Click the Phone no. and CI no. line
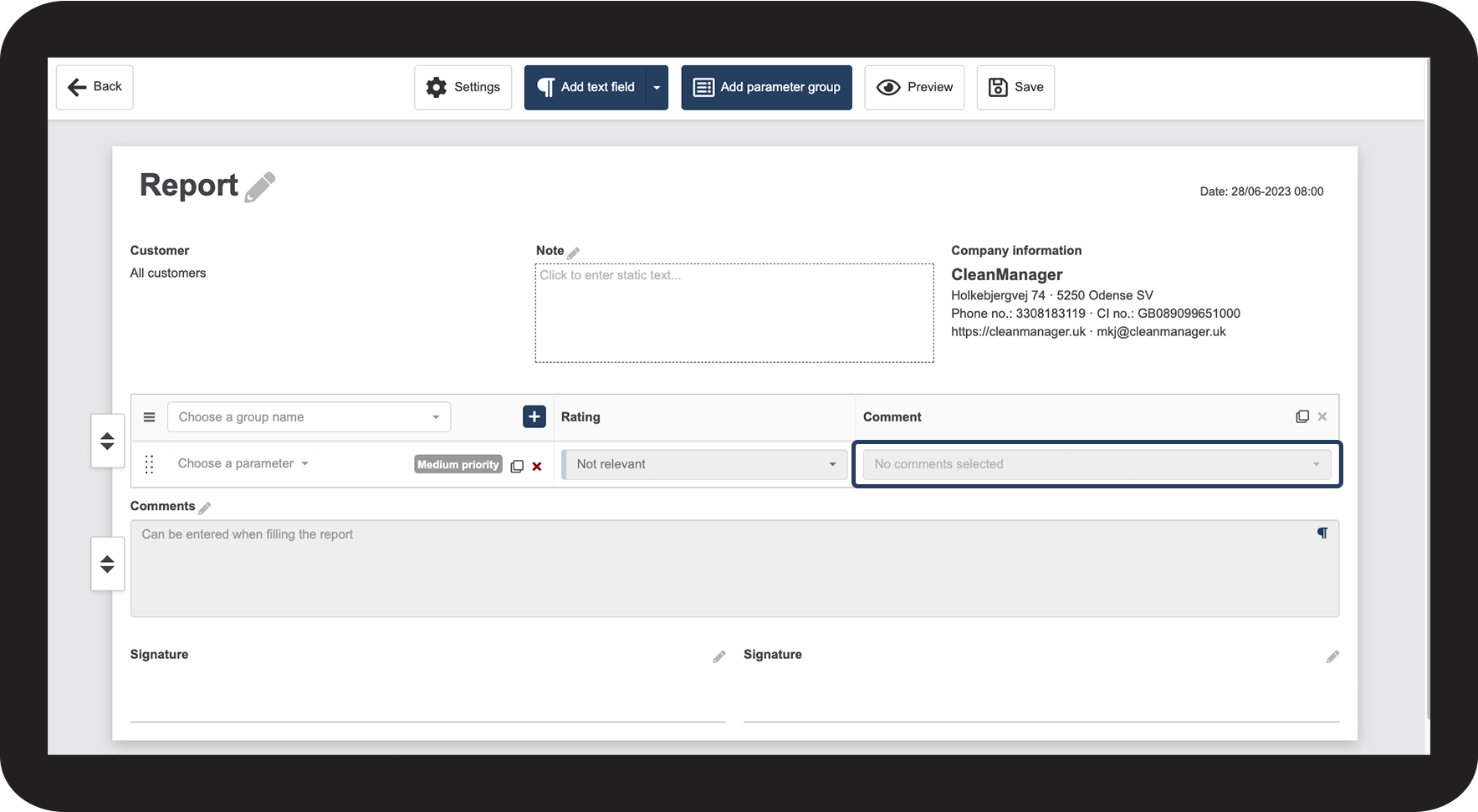 coord(1096,314)
